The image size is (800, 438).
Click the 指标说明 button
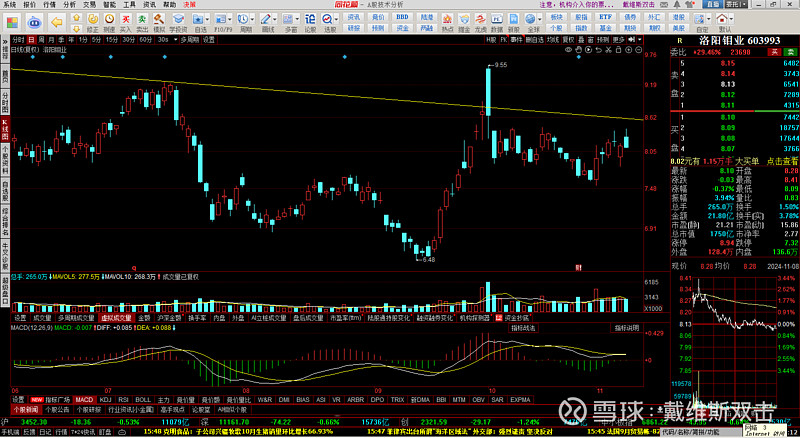coord(627,328)
